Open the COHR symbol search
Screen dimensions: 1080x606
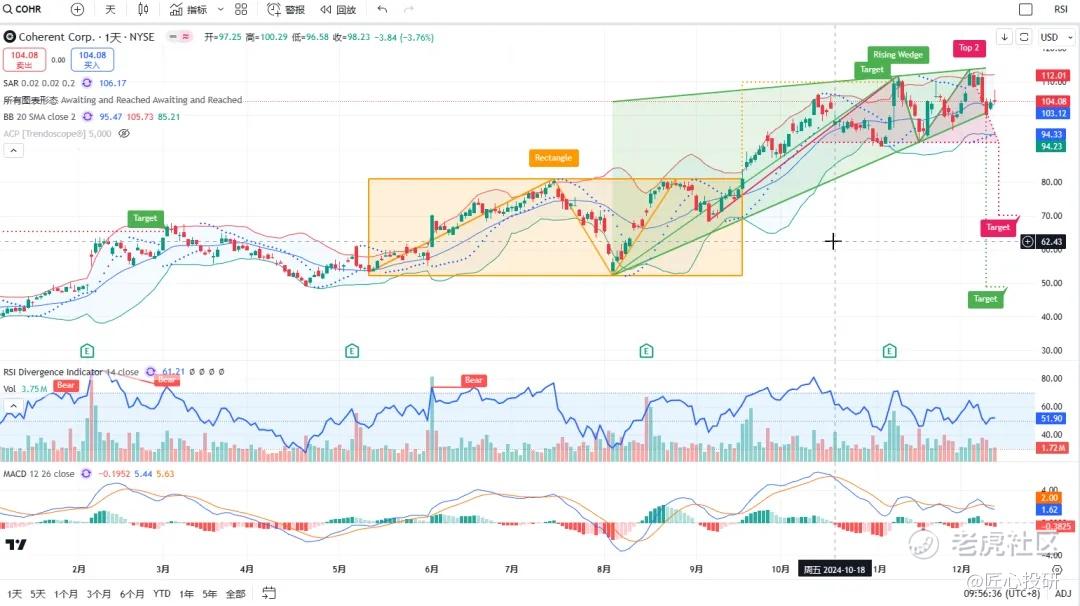pyautogui.click(x=23, y=9)
